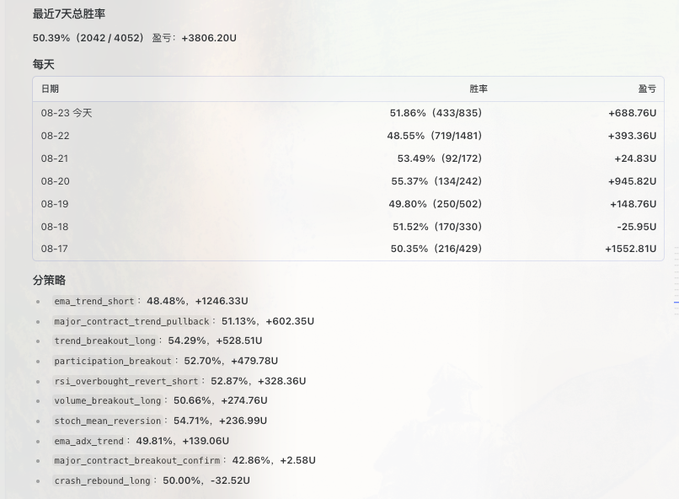Click the result 42.86%, +2.58U

click(274, 460)
